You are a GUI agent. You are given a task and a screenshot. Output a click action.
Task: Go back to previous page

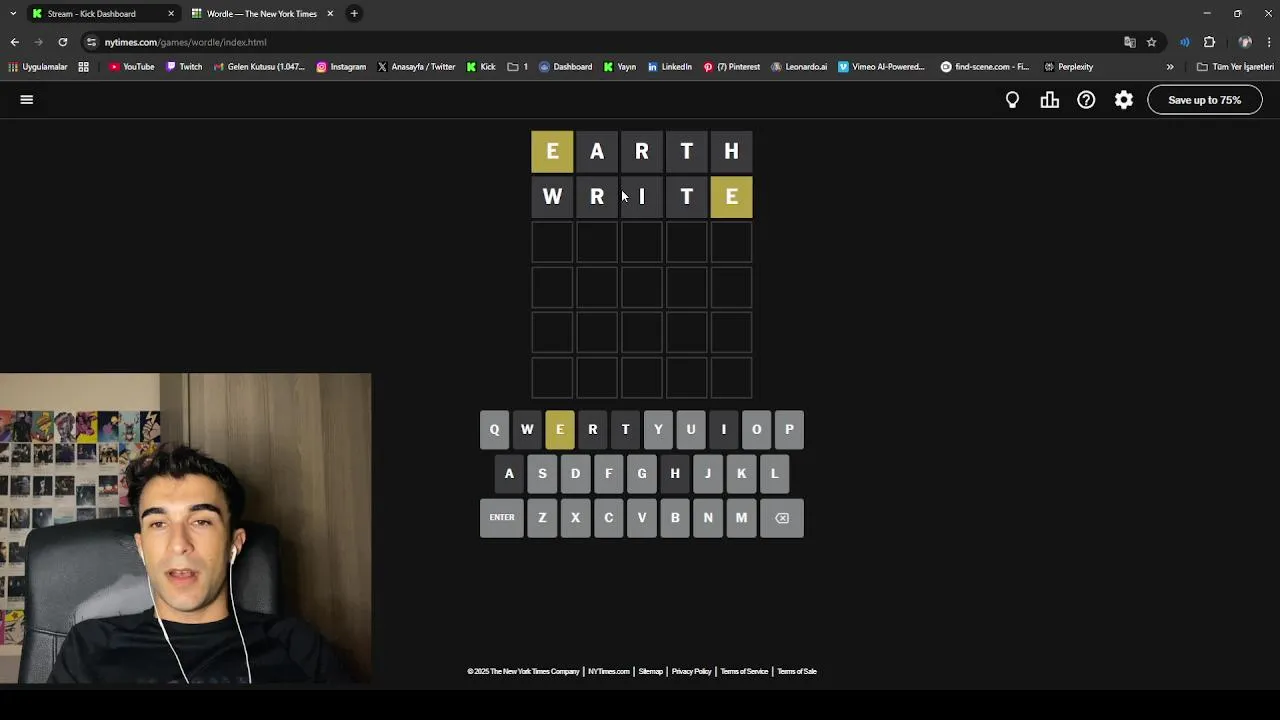[x=14, y=42]
